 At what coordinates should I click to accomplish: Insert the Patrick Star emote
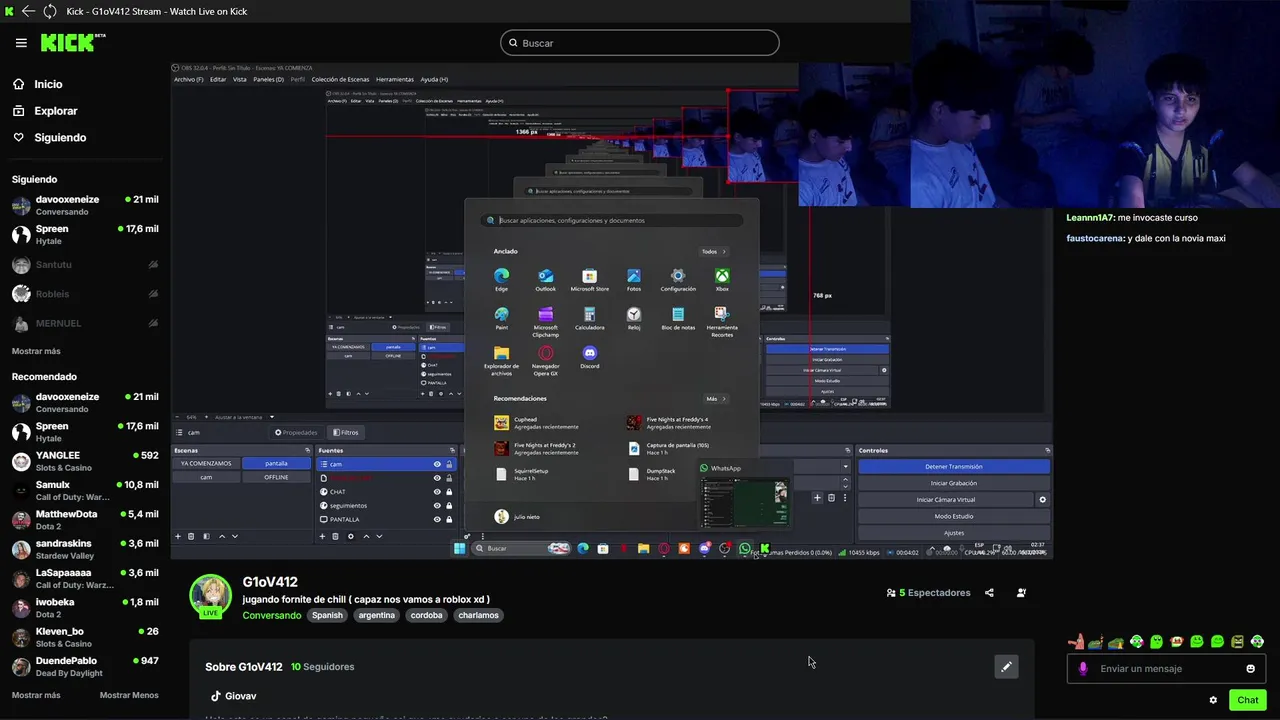click(1076, 642)
